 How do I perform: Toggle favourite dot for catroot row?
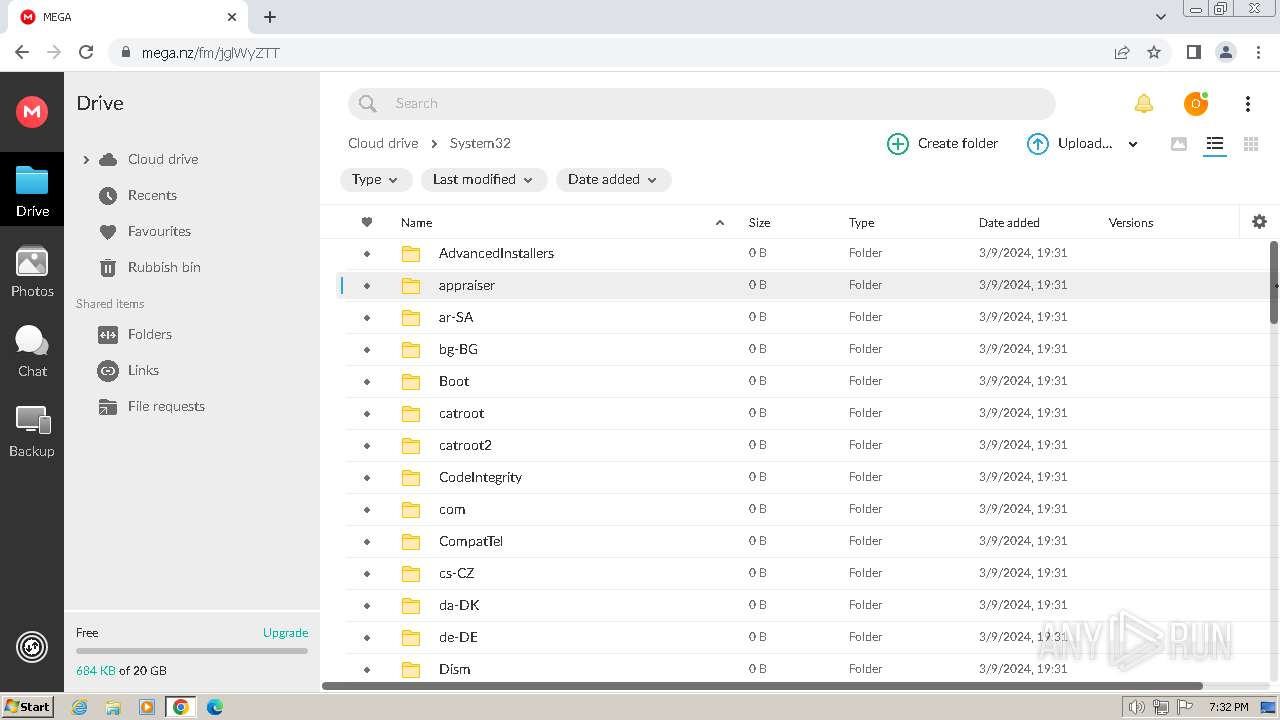[367, 413]
